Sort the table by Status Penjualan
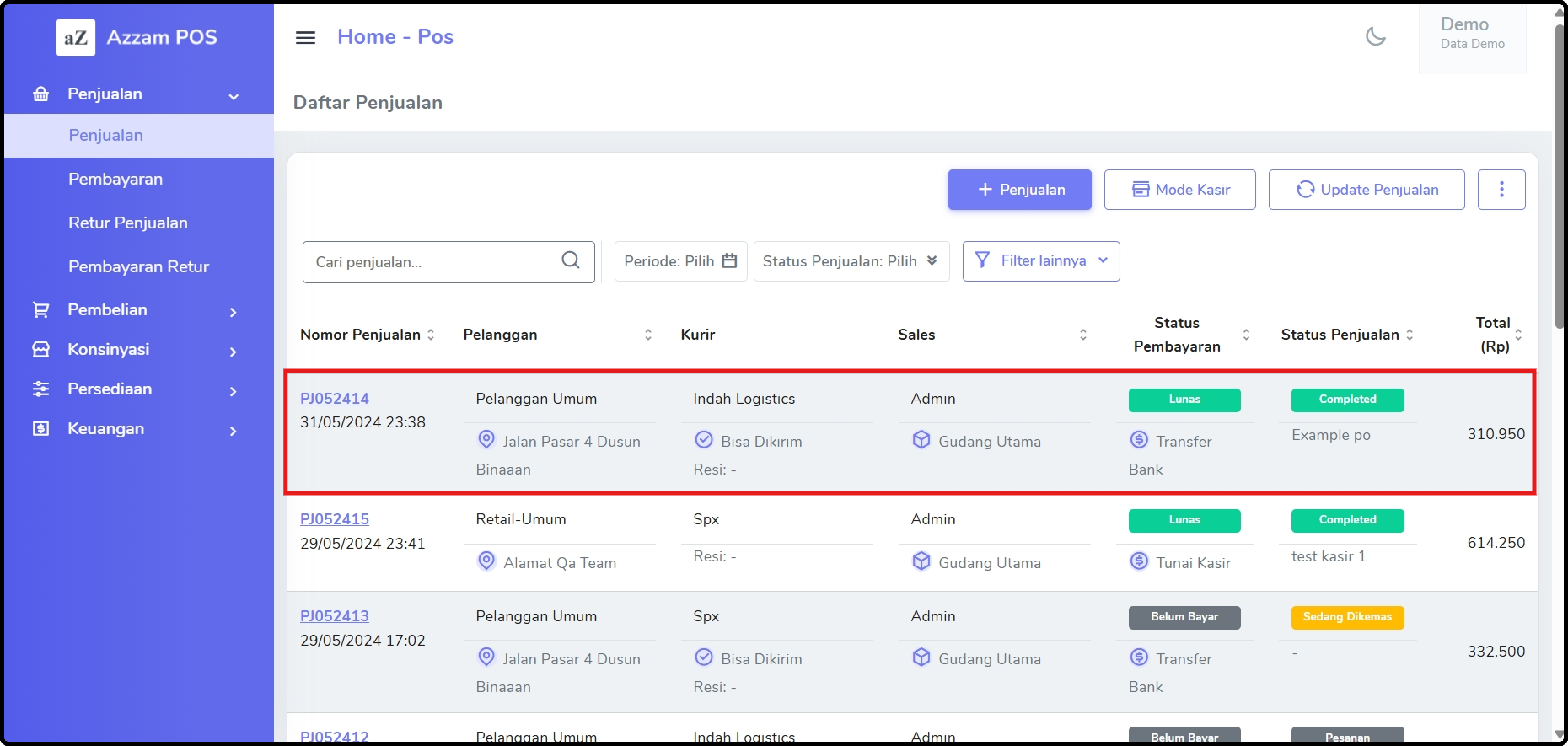The height and width of the screenshot is (746, 1568). coord(1409,335)
